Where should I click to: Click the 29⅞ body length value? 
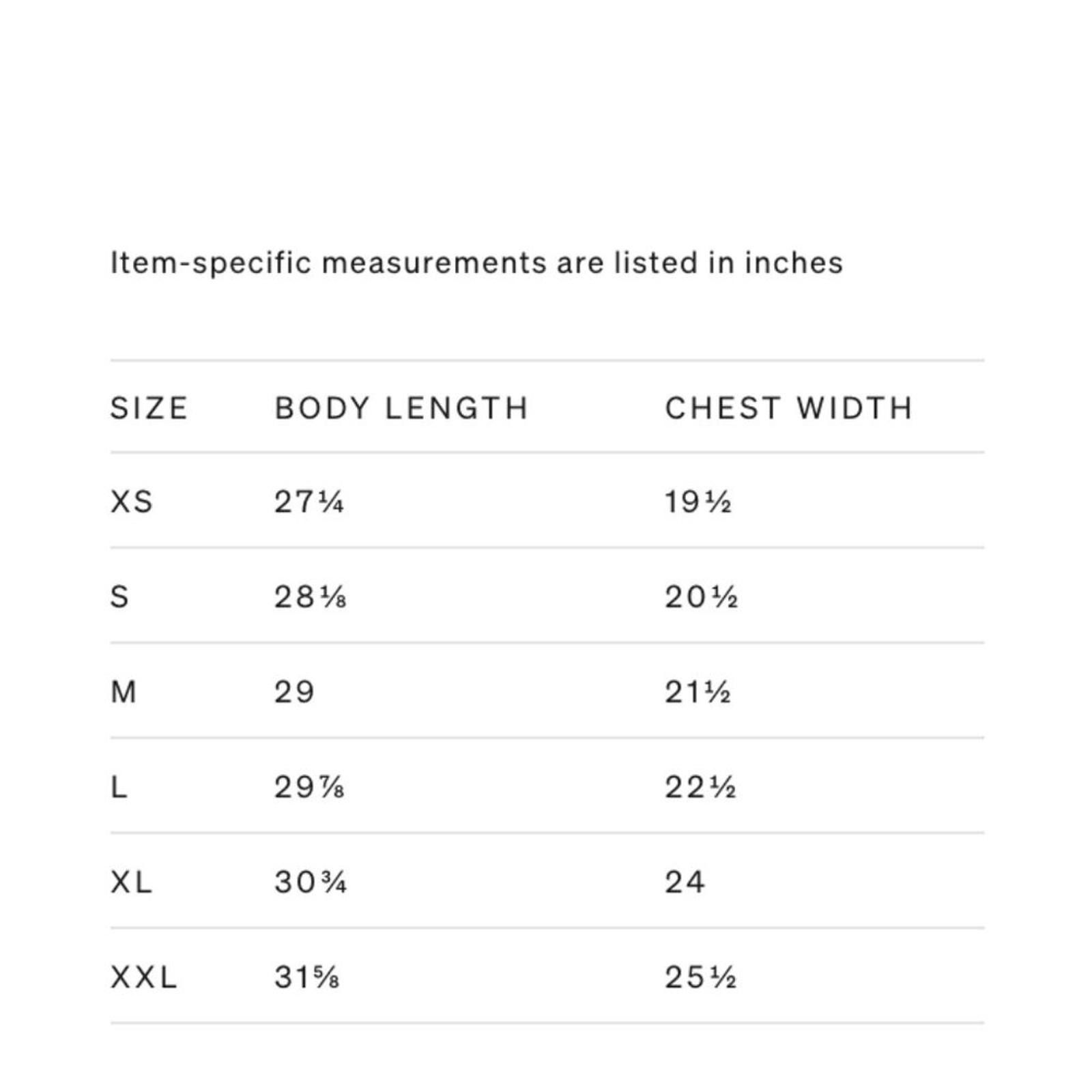pyautogui.click(x=309, y=788)
